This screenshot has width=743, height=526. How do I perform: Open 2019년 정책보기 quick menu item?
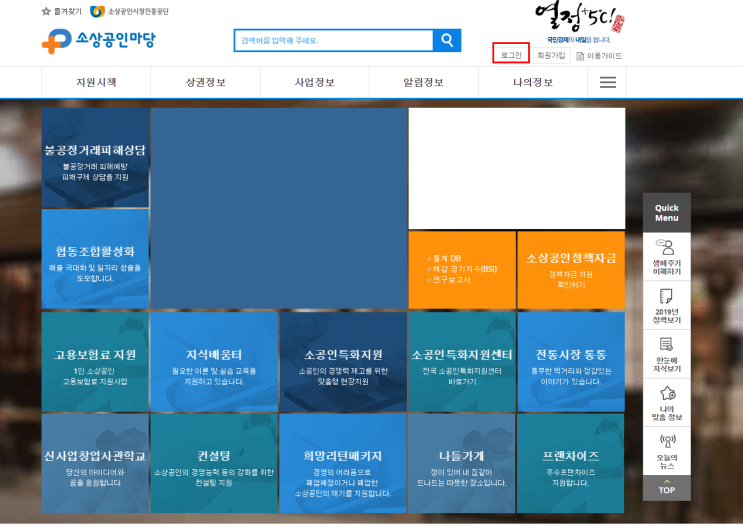click(667, 306)
